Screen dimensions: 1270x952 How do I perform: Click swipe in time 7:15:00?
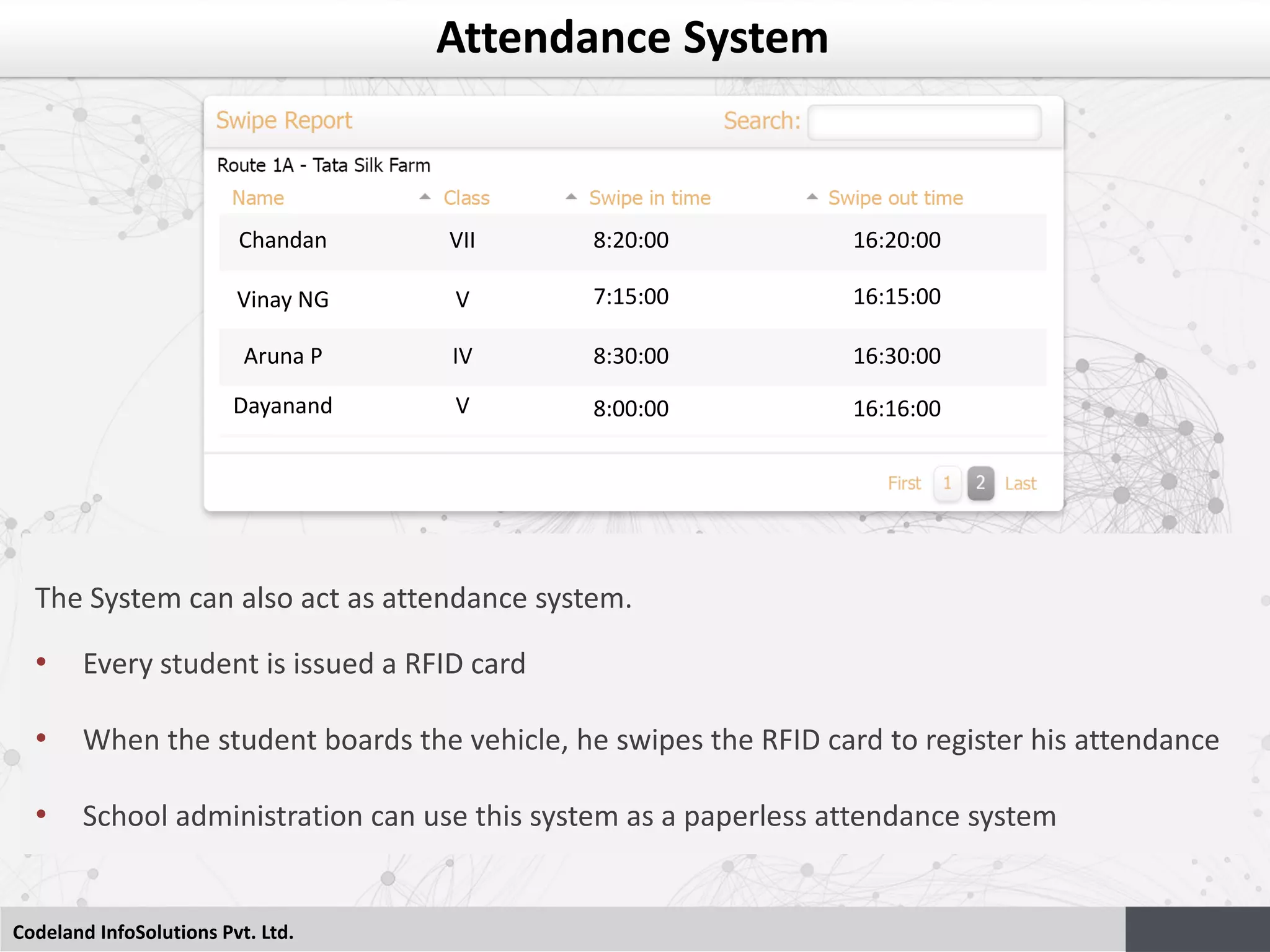click(631, 297)
